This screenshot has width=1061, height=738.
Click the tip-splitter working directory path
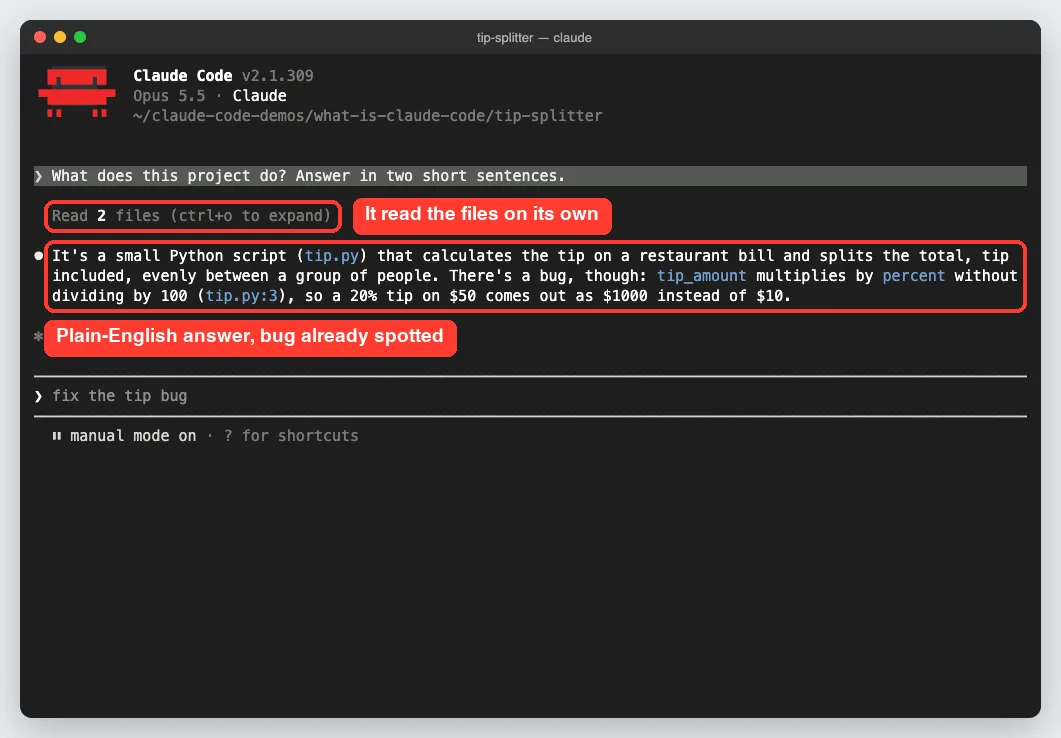pyautogui.click(x=367, y=116)
